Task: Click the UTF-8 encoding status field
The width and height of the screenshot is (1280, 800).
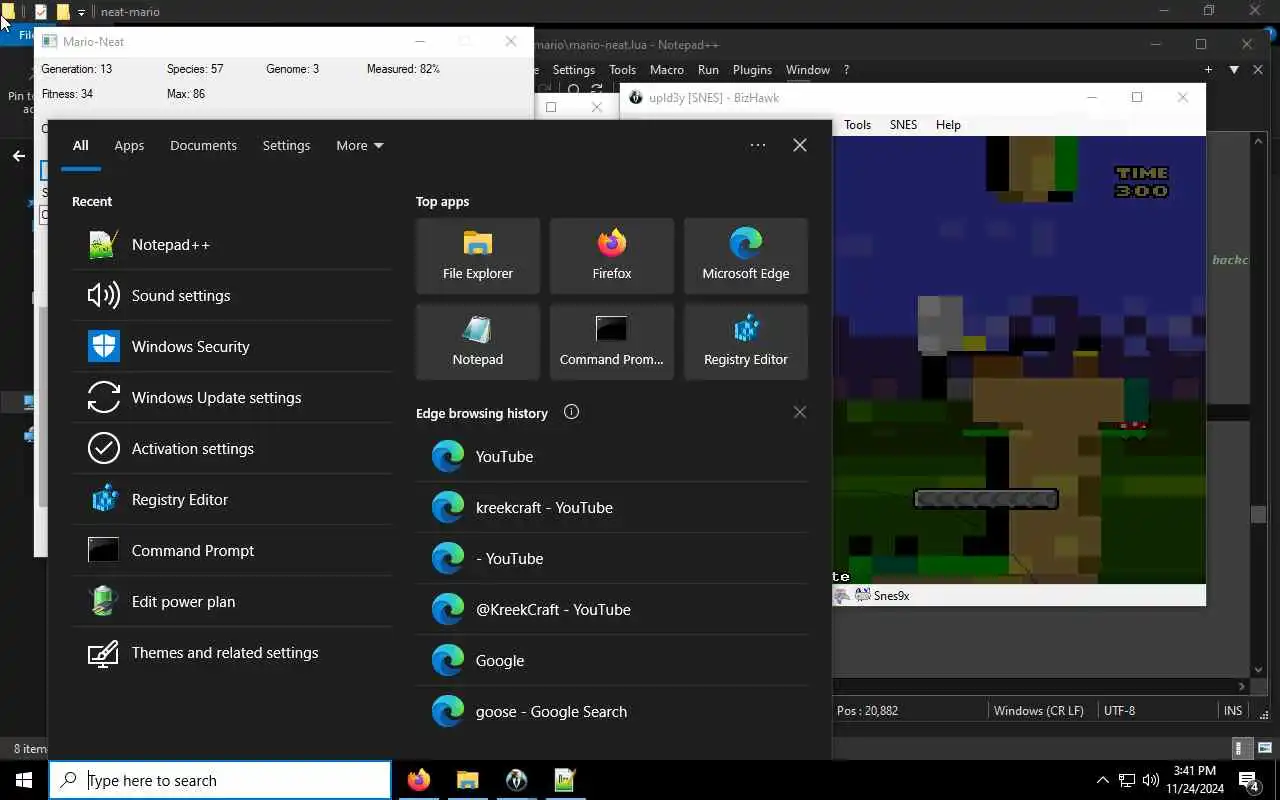Action: pyautogui.click(x=1119, y=711)
